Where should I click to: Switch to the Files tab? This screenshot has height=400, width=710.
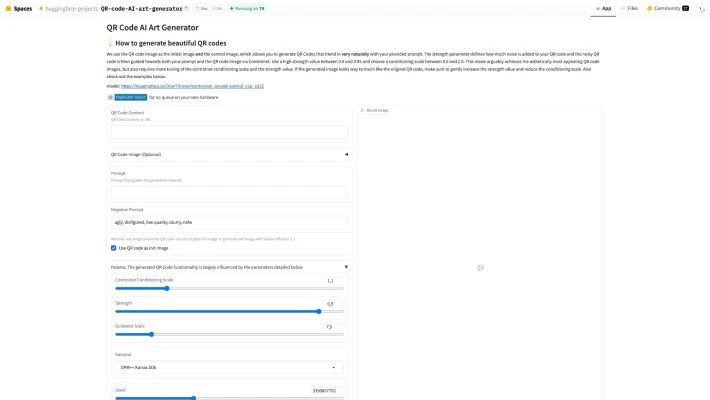click(x=629, y=8)
